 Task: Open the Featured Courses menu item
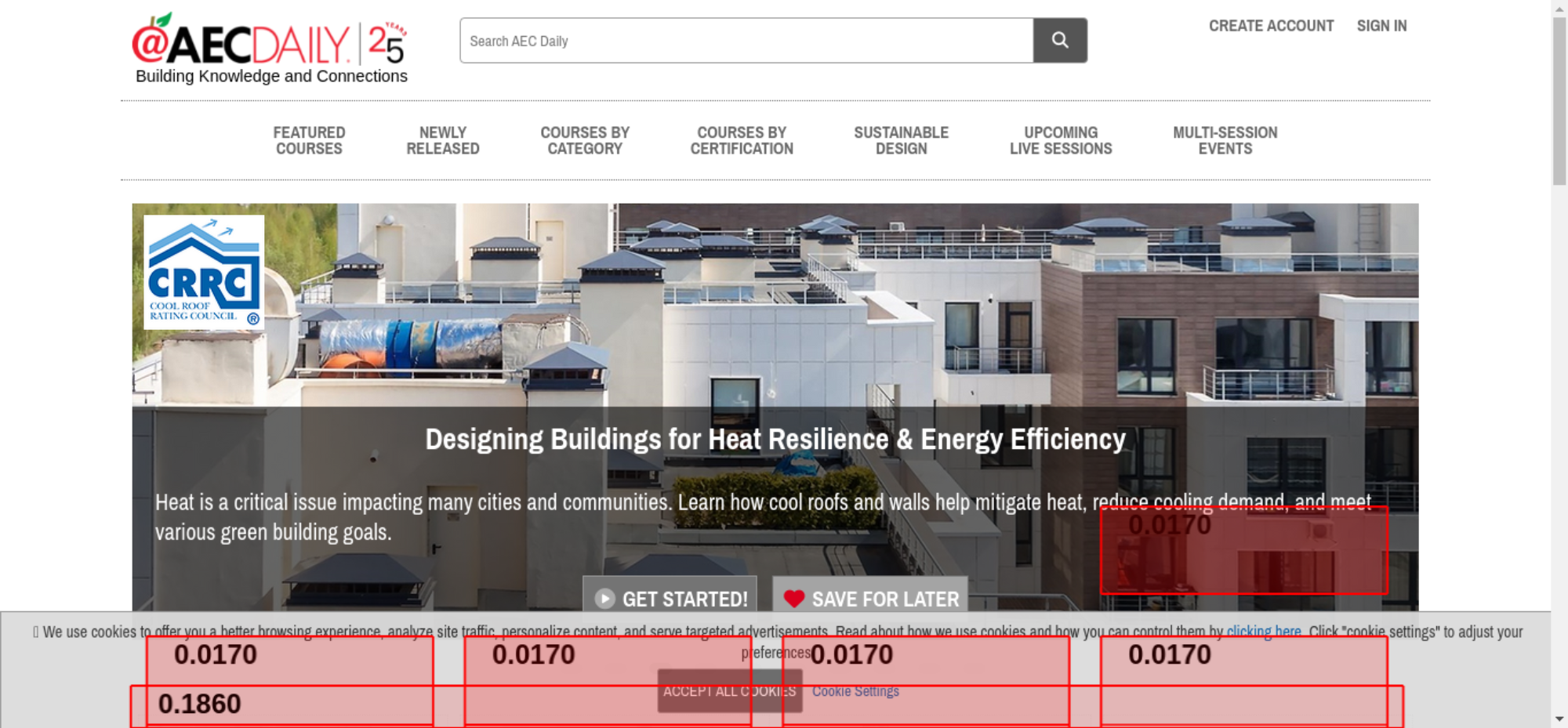tap(309, 141)
